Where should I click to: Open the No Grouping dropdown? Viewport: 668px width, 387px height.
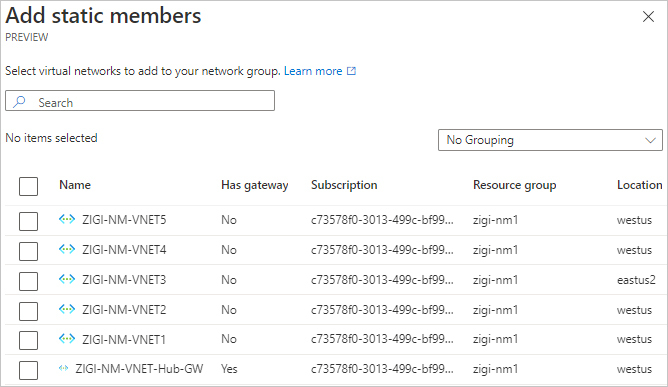coord(550,140)
